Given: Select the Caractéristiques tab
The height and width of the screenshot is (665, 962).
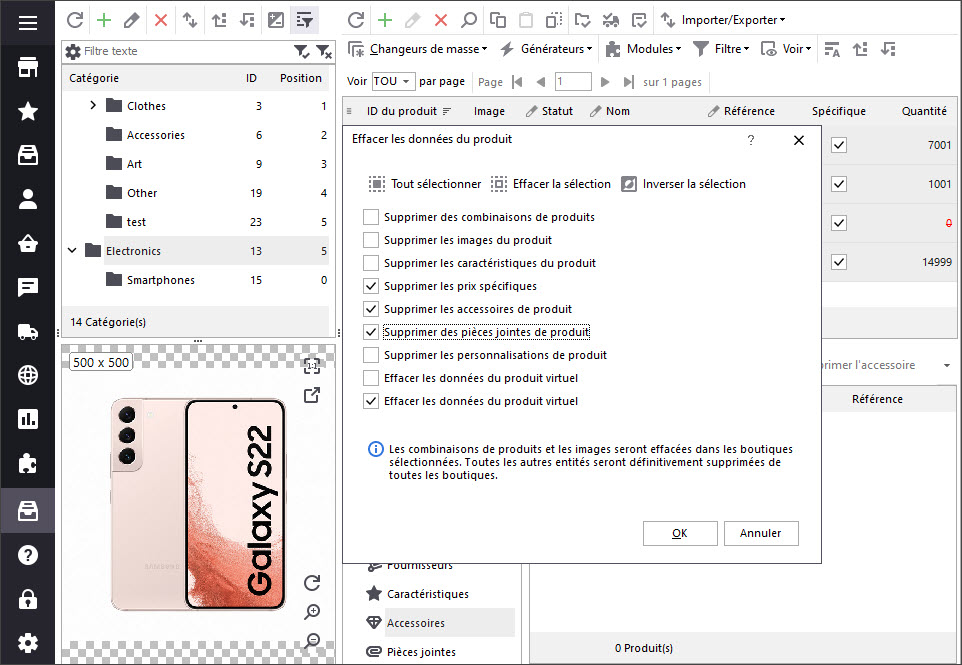Looking at the screenshot, I should click(428, 594).
